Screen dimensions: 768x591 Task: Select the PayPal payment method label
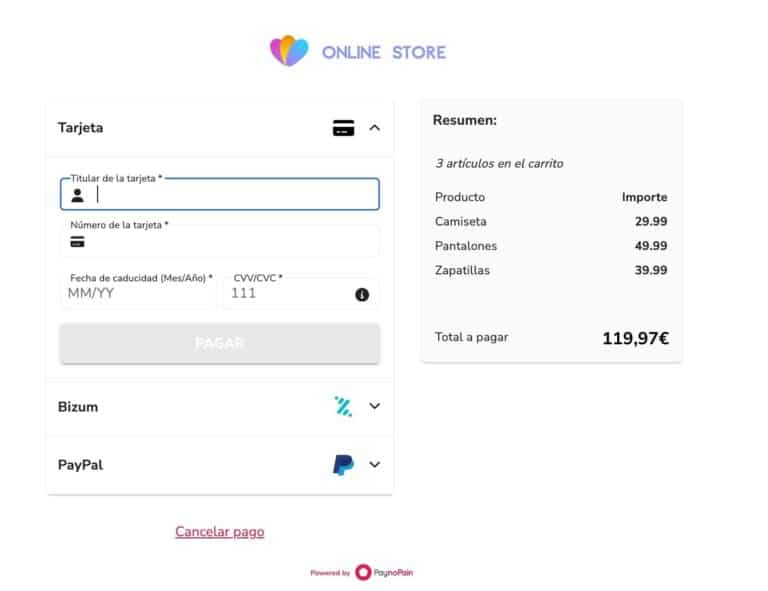[80, 465]
